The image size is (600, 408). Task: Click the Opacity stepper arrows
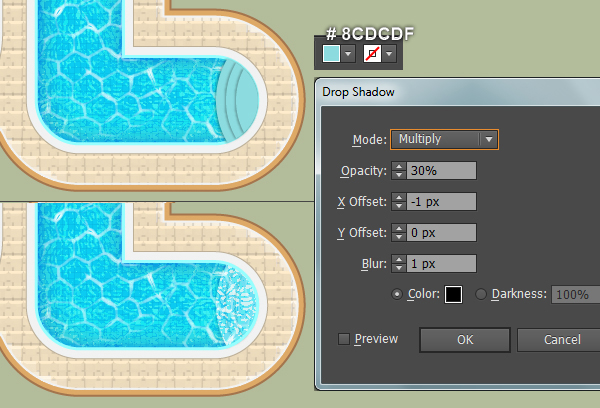(399, 171)
